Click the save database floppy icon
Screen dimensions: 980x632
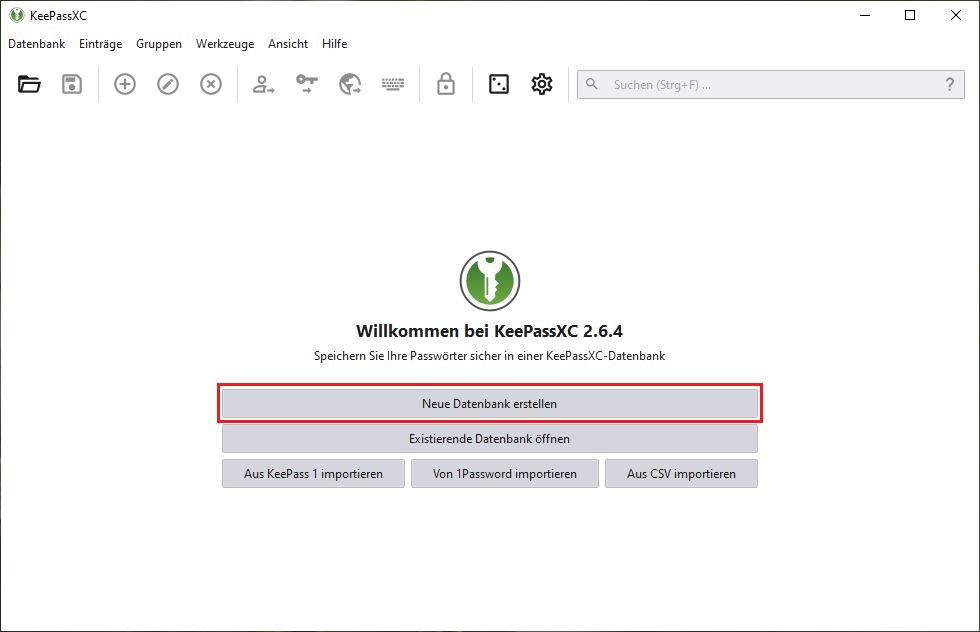click(72, 85)
